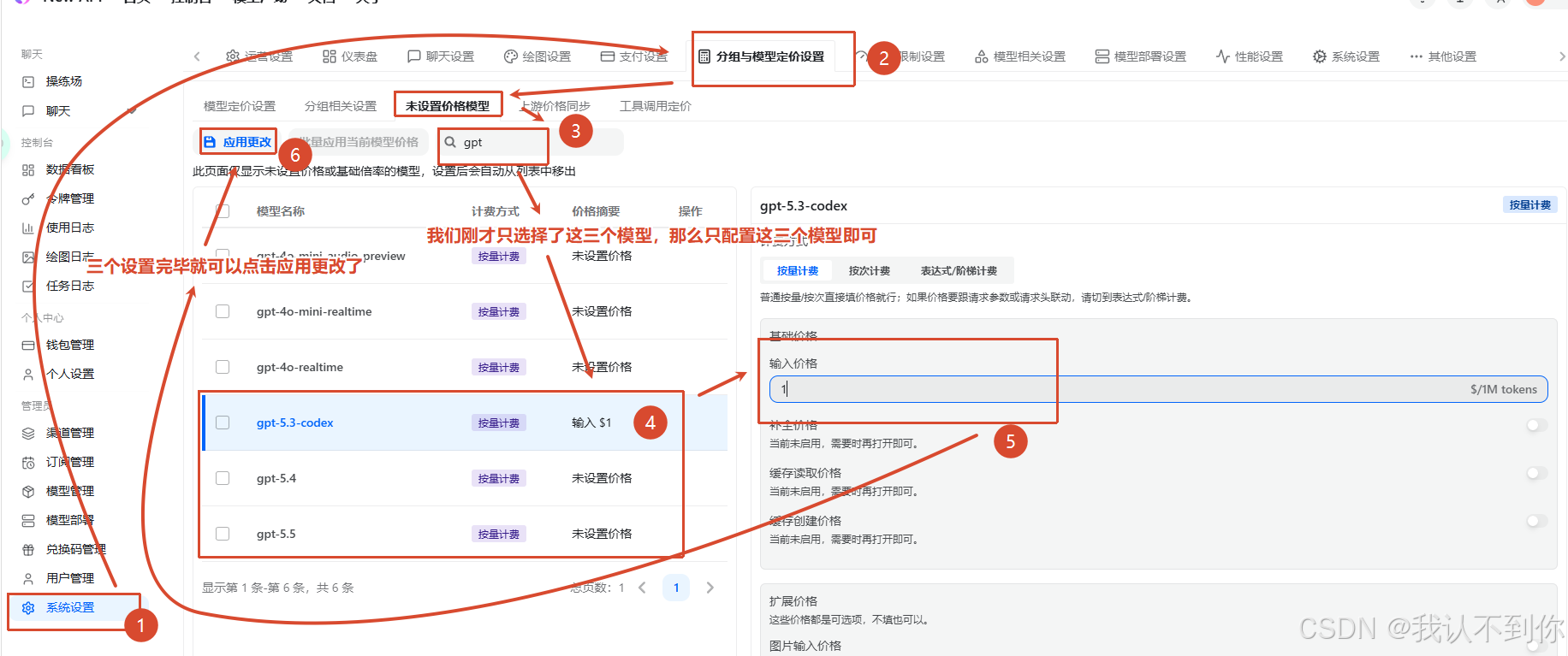Open 任务日志 in the sidebar
Image resolution: width=1568 pixels, height=656 pixels.
(69, 286)
